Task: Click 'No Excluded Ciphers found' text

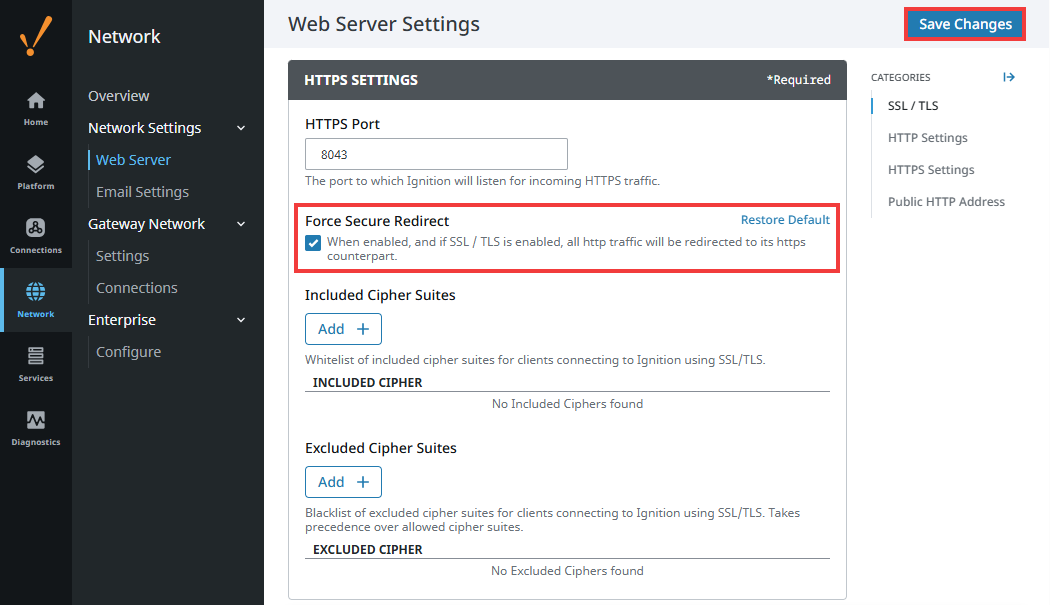Action: [567, 571]
